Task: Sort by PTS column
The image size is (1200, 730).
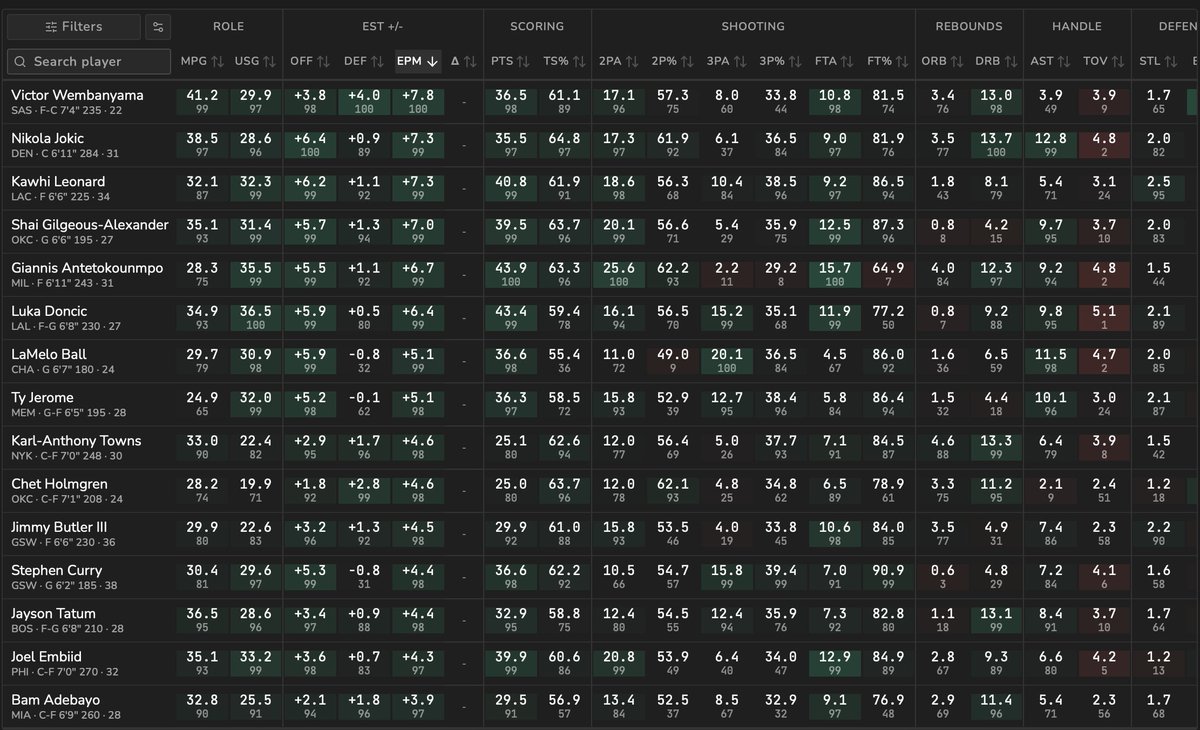Action: pos(510,61)
